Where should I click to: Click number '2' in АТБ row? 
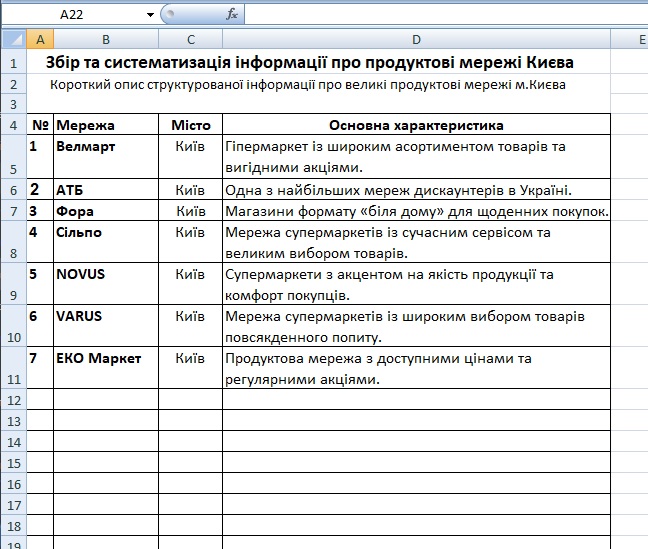(34, 189)
